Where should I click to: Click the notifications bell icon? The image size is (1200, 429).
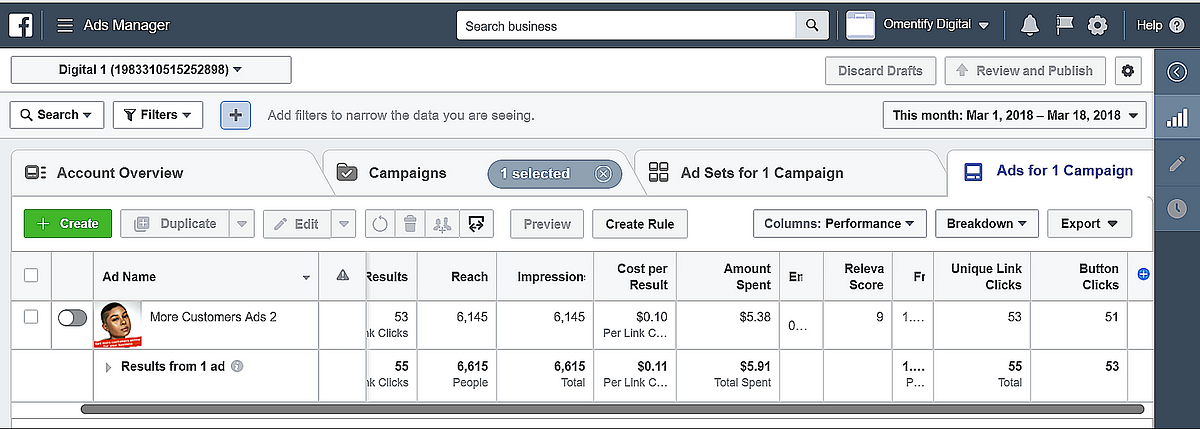1030,25
